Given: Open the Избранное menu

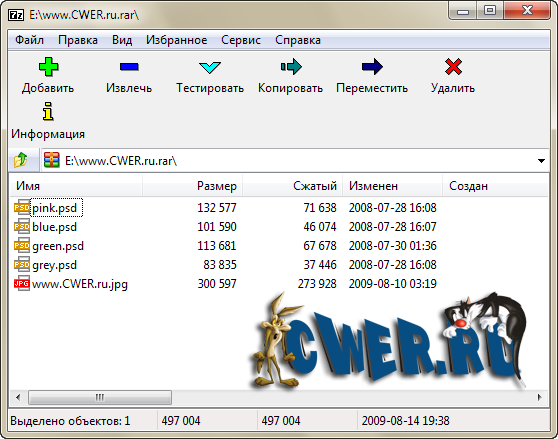Looking at the screenshot, I should click(177, 40).
